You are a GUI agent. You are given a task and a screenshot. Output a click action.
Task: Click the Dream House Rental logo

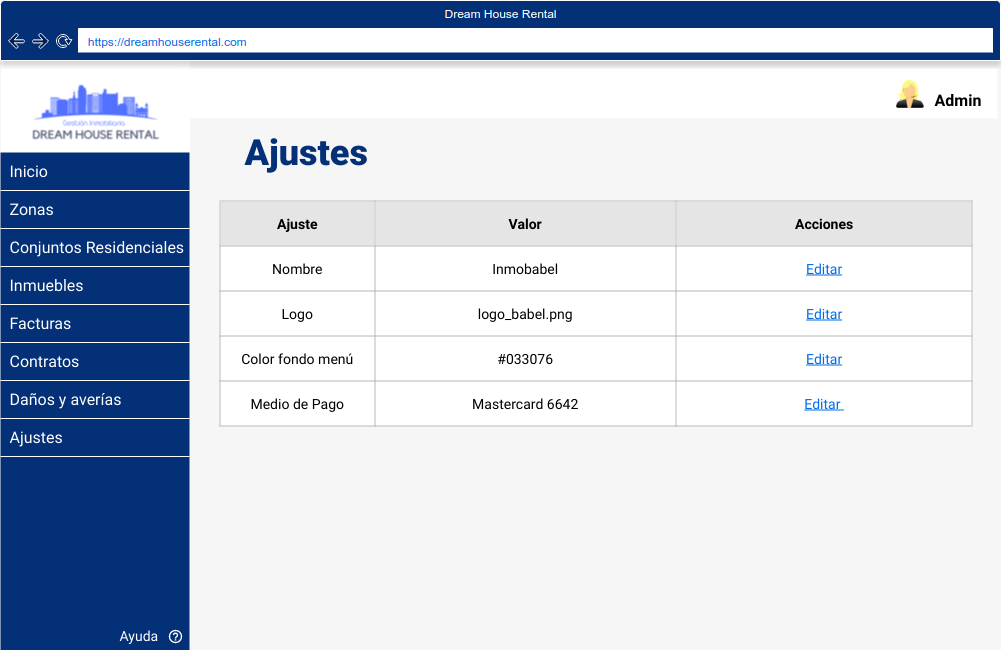click(x=95, y=112)
